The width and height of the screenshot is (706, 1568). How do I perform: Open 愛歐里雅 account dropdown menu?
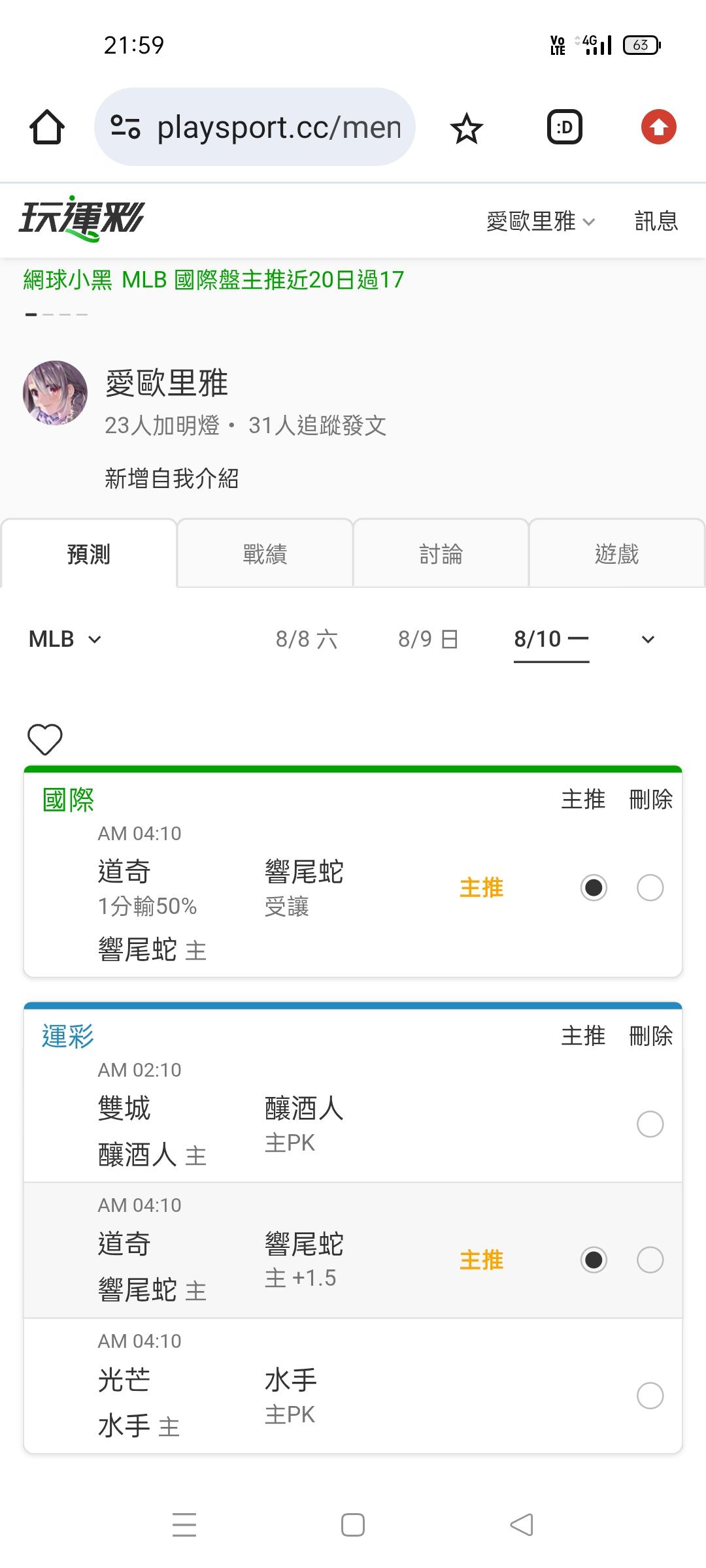point(541,221)
